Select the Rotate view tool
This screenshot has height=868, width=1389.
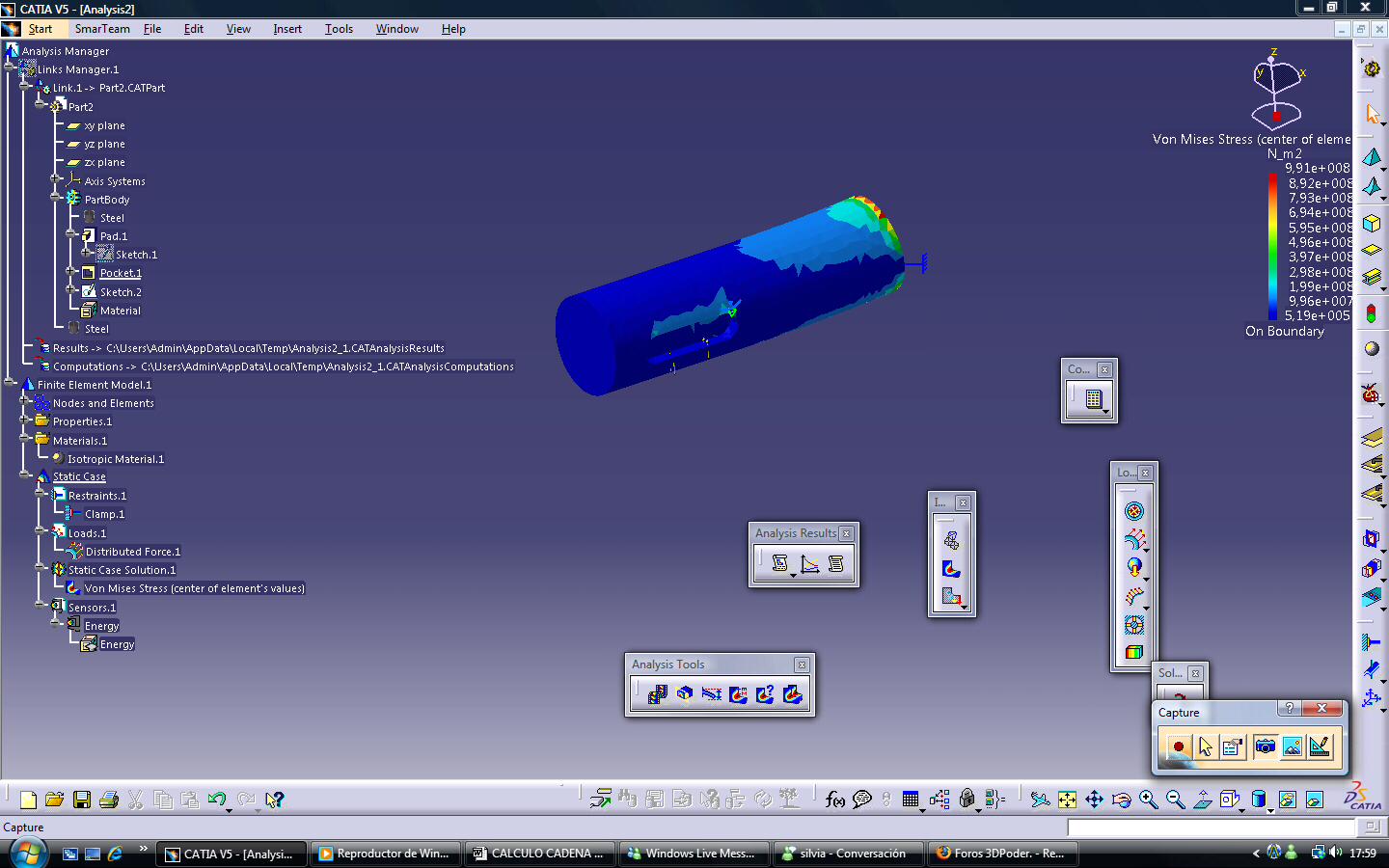click(x=1121, y=800)
